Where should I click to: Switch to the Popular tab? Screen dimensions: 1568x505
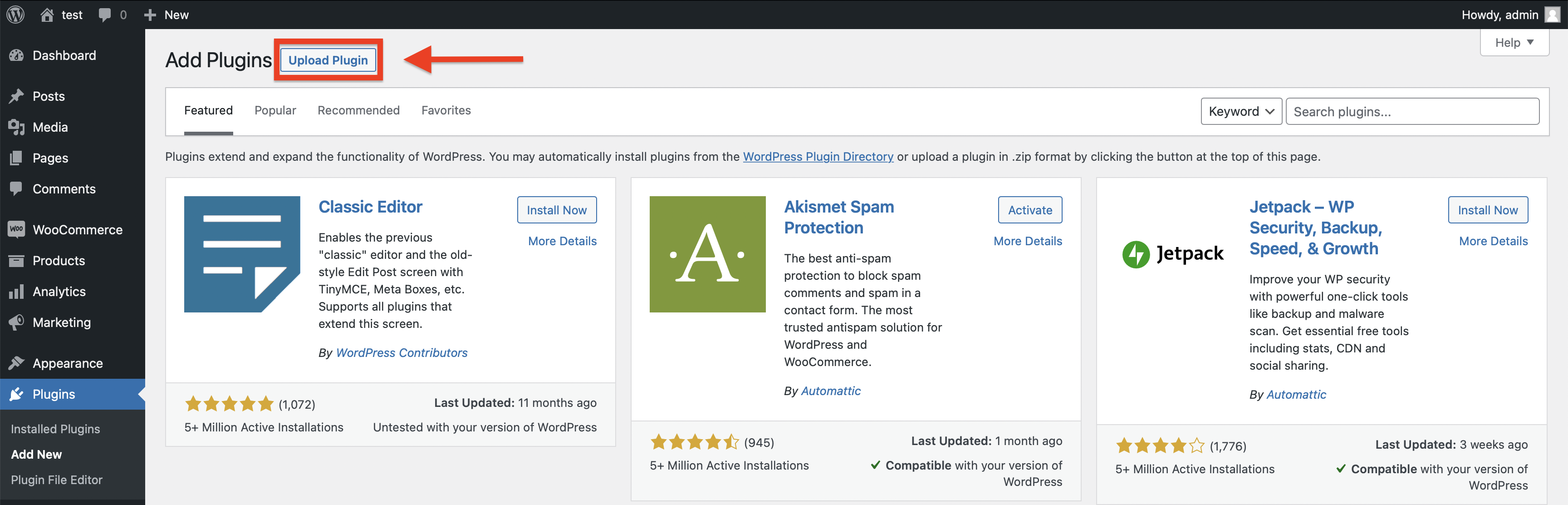pyautogui.click(x=275, y=110)
